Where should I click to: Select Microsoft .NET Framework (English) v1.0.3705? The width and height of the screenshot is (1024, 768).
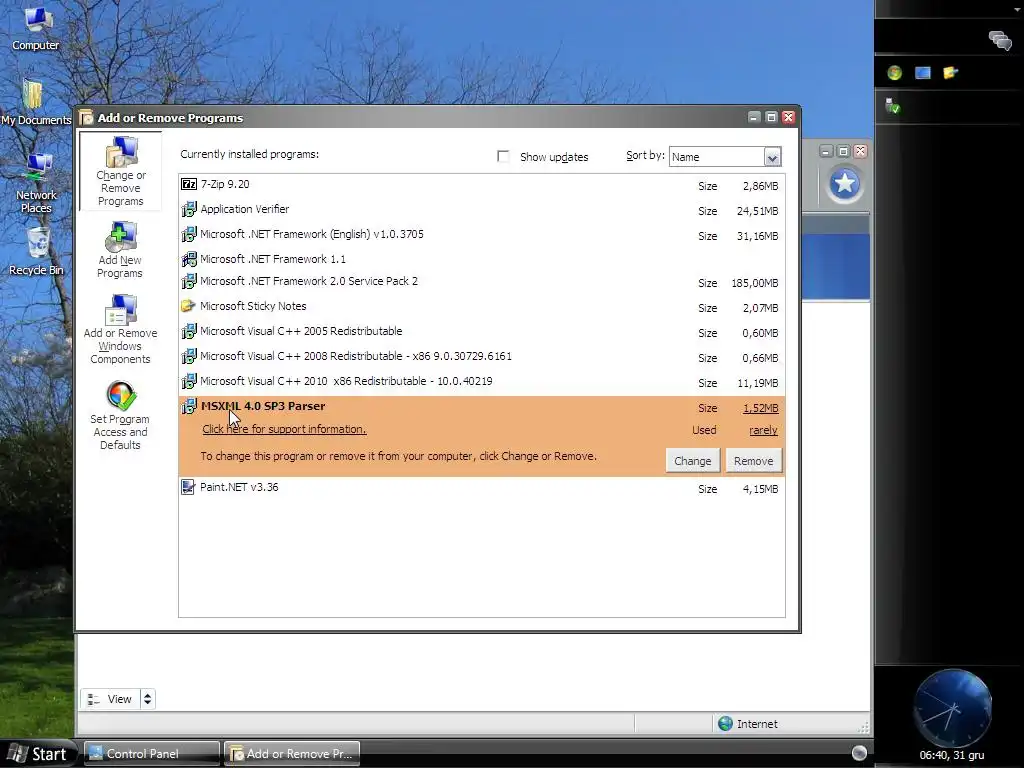click(x=482, y=234)
